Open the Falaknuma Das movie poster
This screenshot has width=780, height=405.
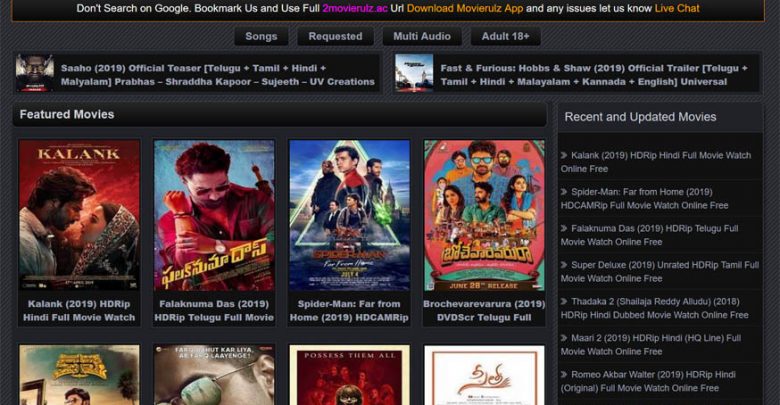(214, 215)
